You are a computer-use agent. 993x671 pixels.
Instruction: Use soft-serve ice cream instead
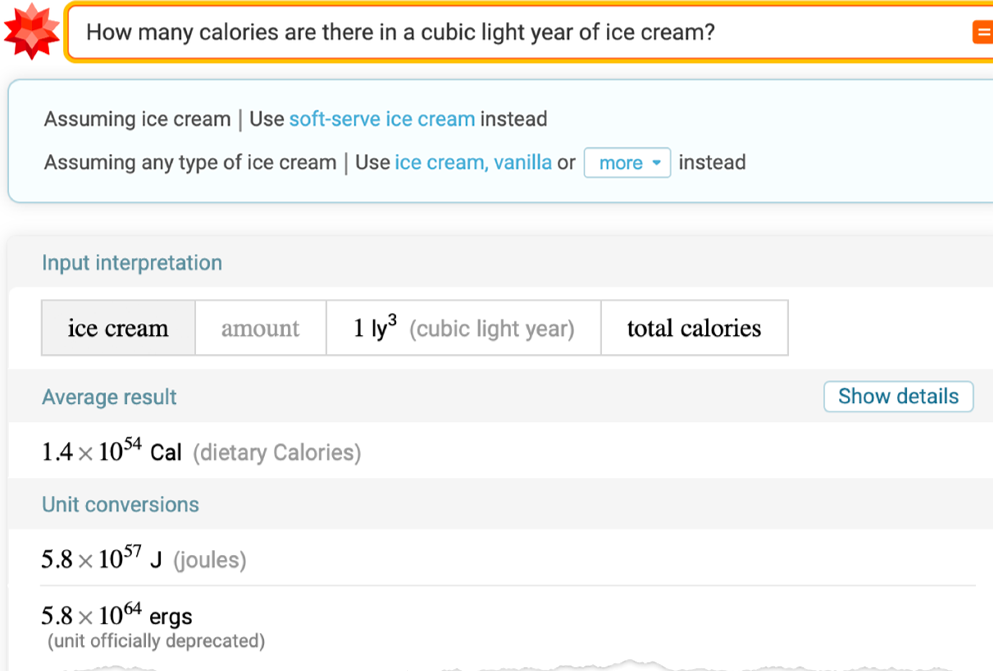382,119
